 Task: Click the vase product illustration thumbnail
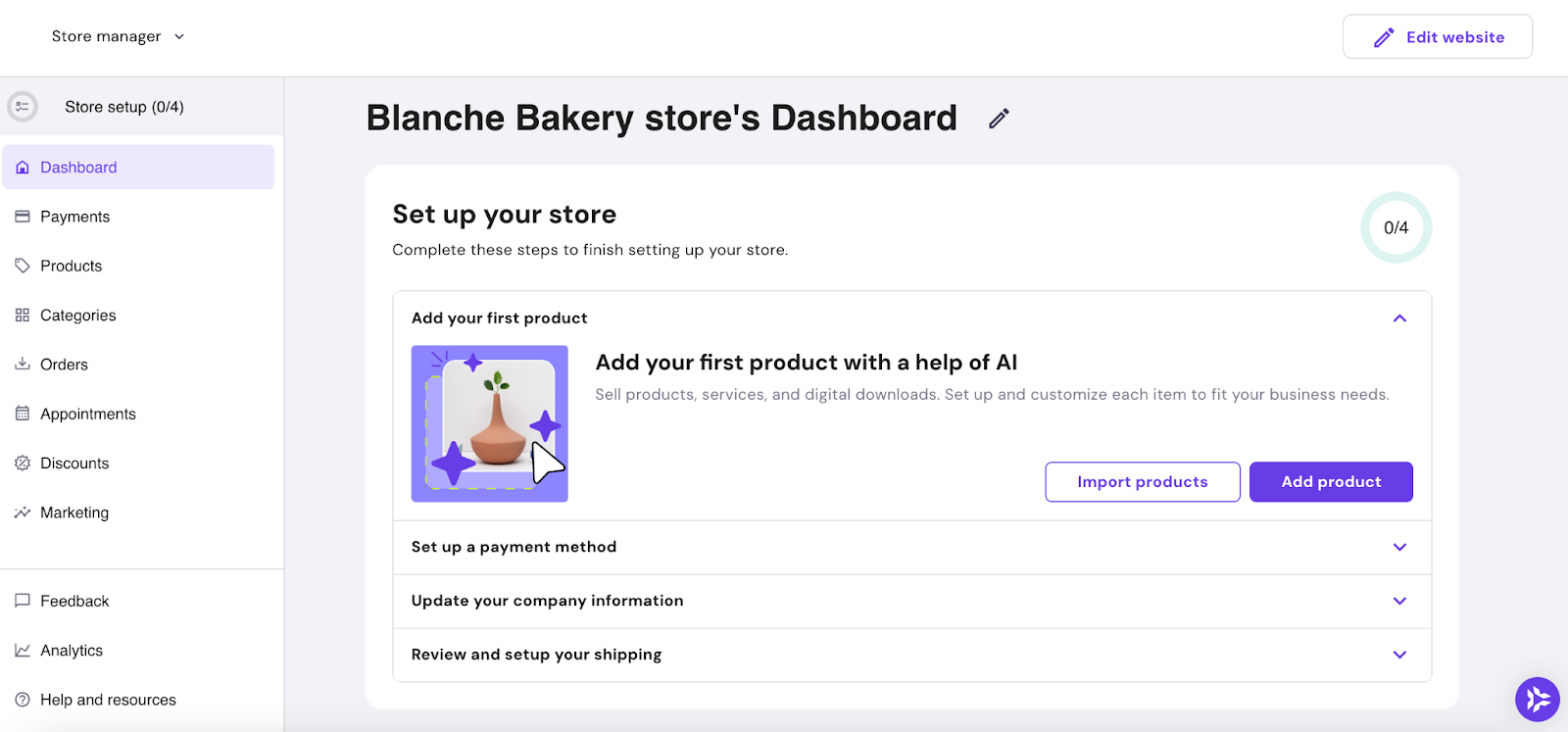pos(490,423)
